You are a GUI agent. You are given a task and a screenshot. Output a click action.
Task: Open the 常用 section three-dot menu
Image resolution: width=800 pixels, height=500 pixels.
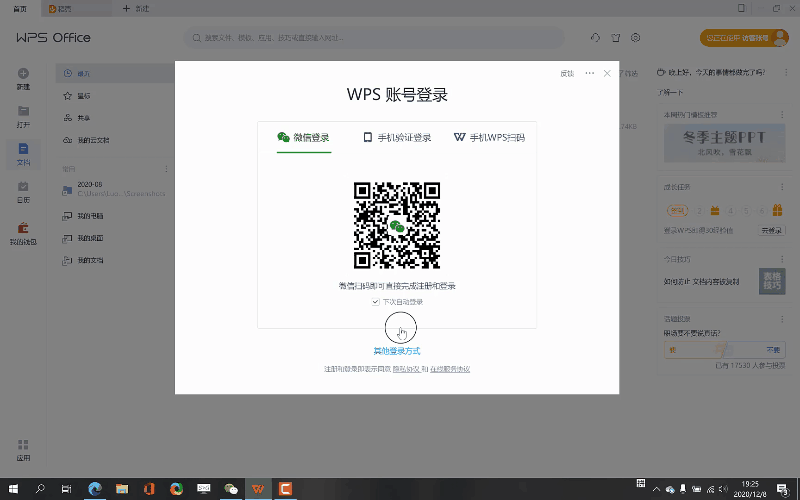pyautogui.click(x=166, y=169)
